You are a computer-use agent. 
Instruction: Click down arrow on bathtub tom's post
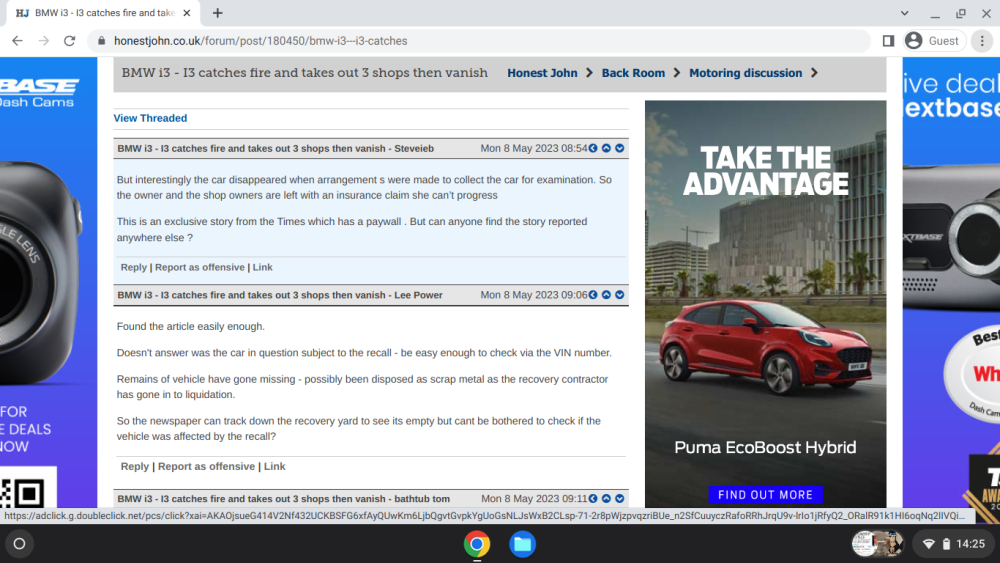[x=619, y=499]
